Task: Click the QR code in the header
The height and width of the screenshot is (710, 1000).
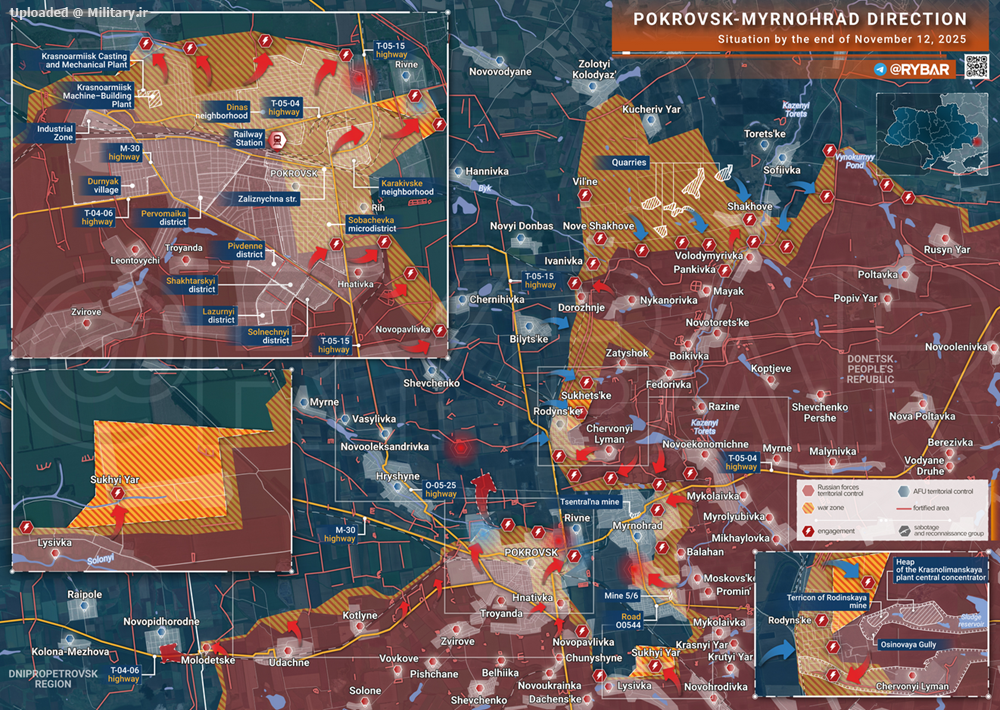Action: point(976,67)
